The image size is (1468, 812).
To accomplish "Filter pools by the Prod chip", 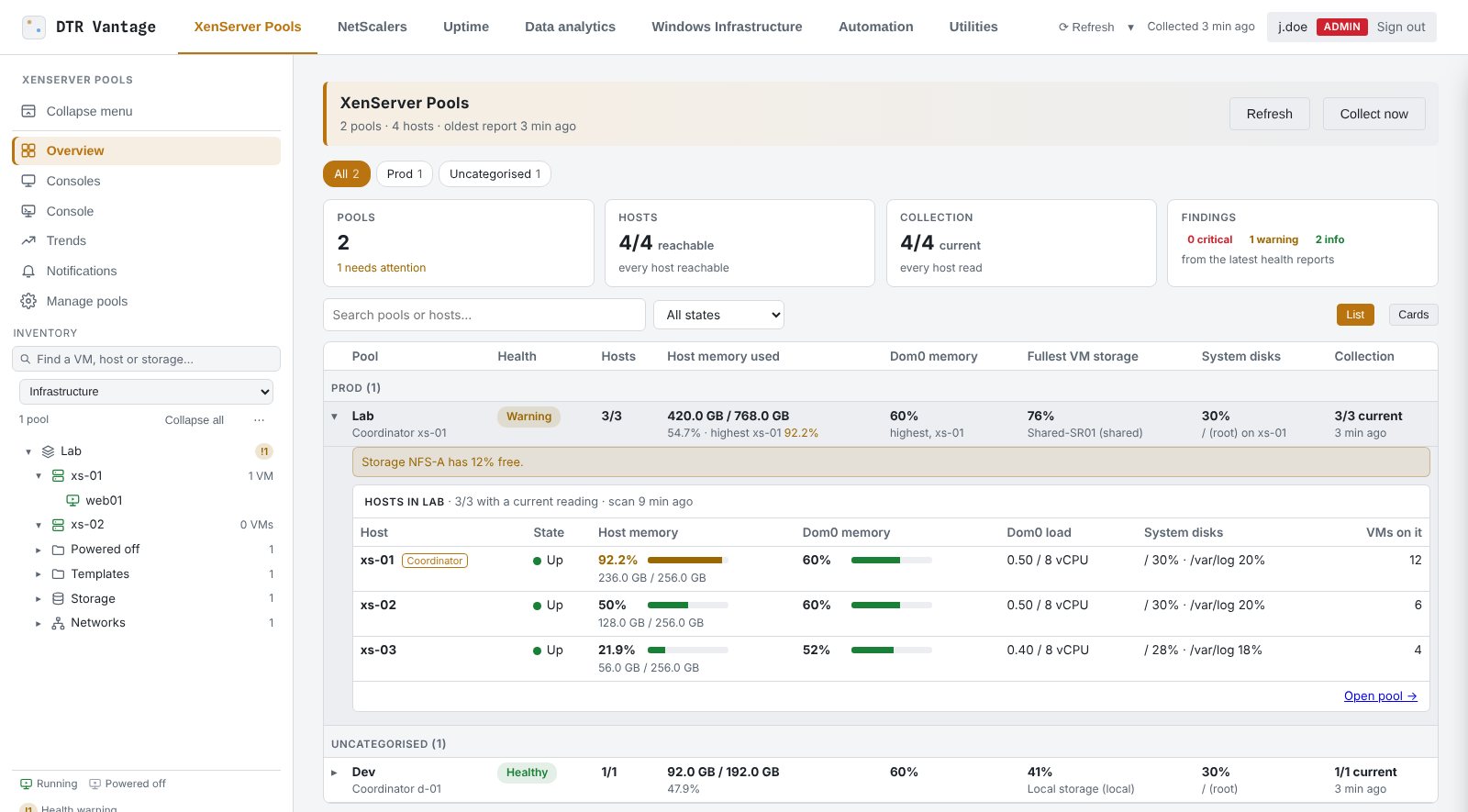I will pos(405,173).
